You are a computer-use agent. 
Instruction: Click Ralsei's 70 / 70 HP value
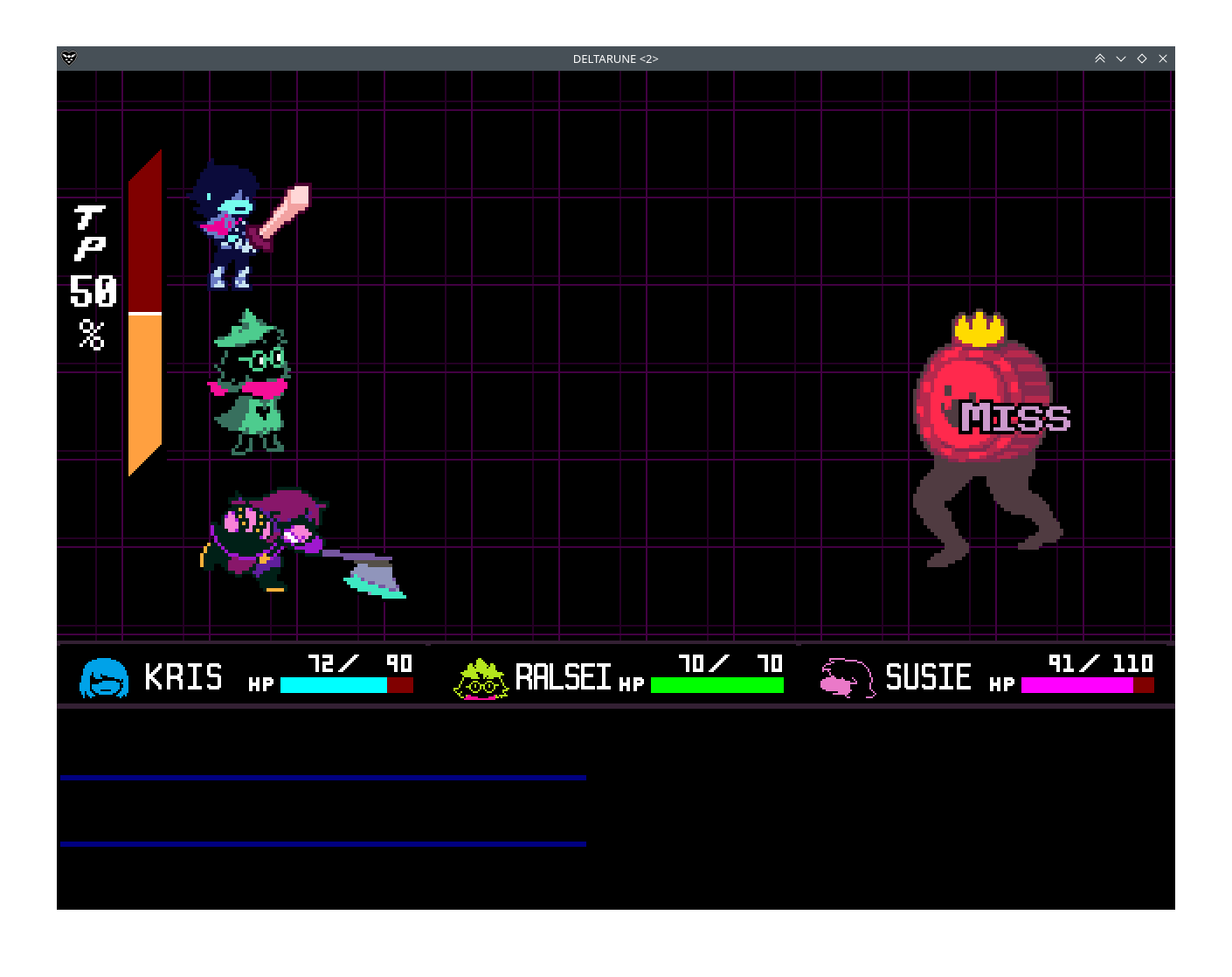coord(730,663)
